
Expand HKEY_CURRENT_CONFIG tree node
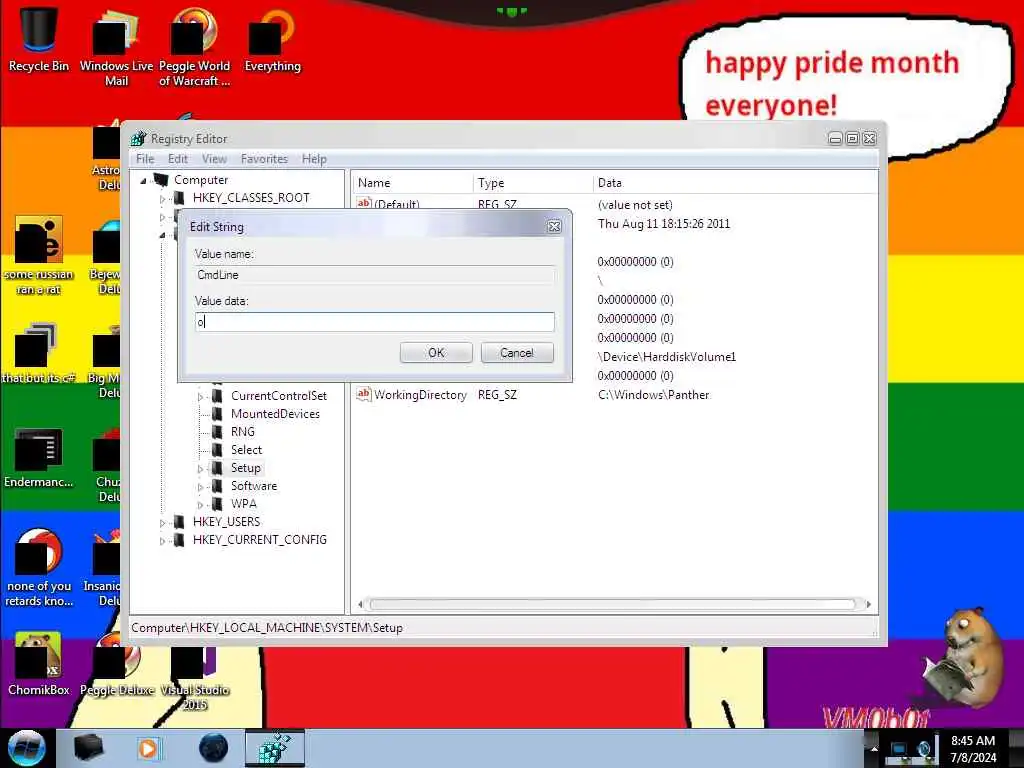click(162, 541)
